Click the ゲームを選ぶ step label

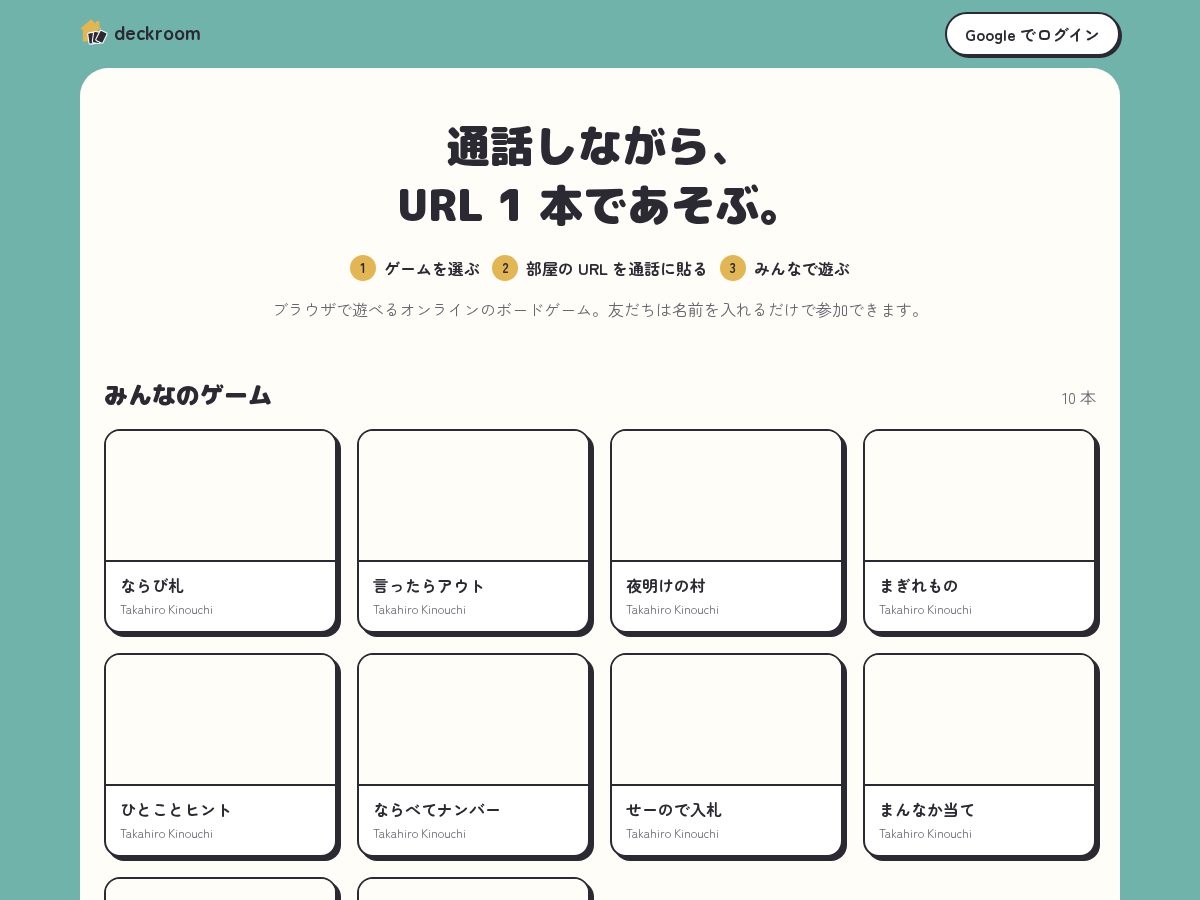pos(432,269)
